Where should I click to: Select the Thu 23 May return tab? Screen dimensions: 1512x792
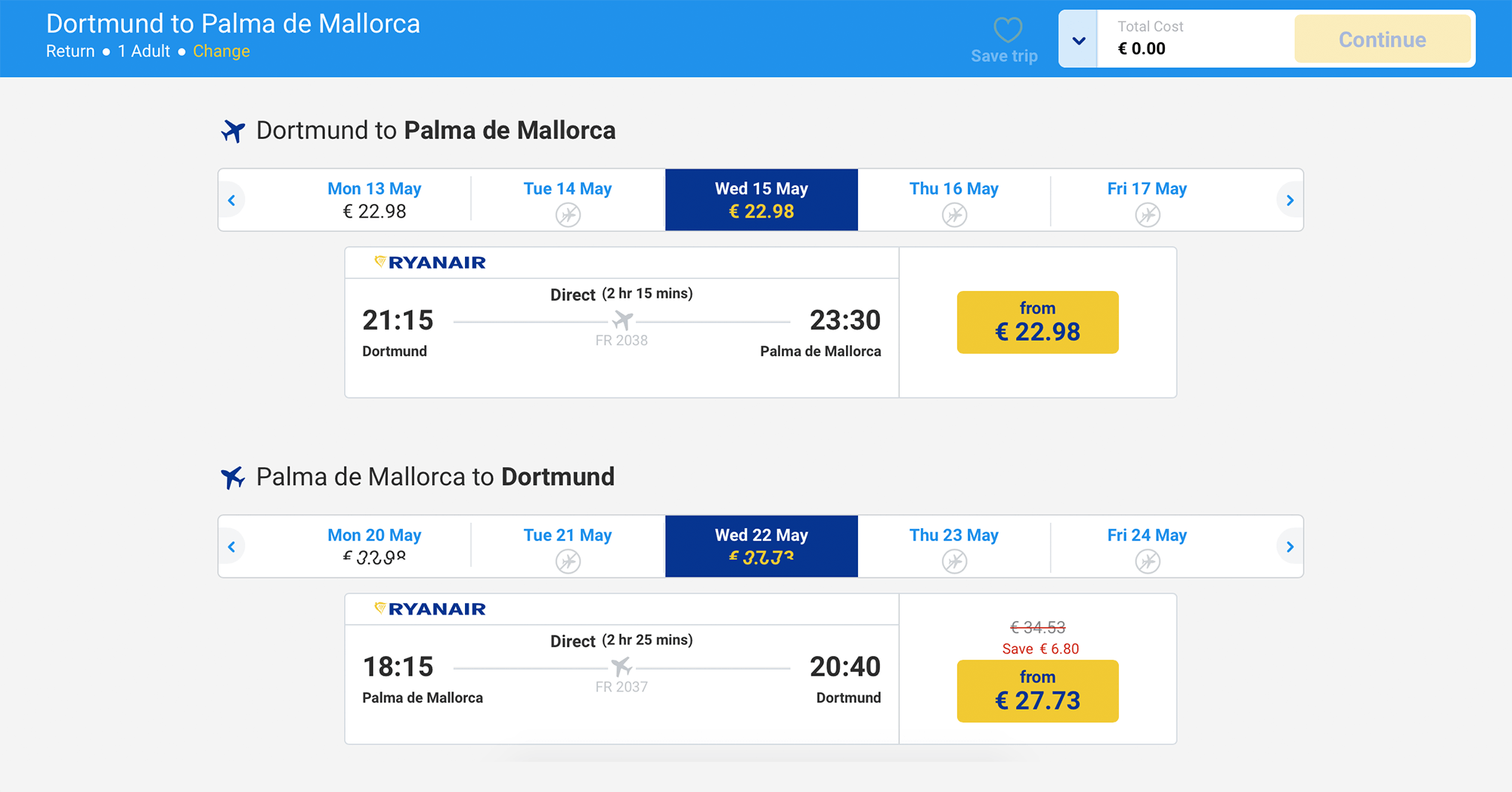click(x=954, y=546)
